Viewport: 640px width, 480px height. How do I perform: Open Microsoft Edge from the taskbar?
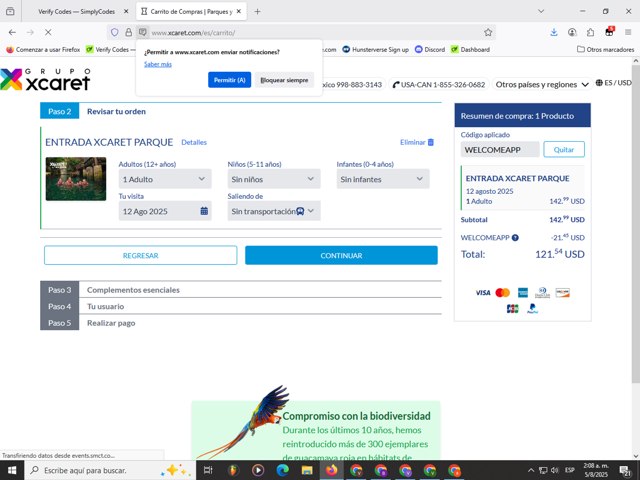282,470
